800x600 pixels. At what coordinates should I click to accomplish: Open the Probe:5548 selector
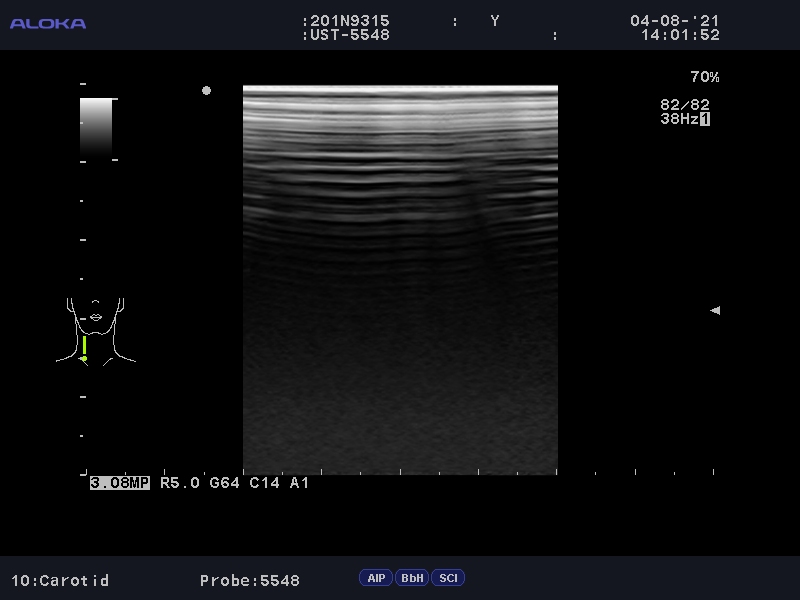coord(249,580)
